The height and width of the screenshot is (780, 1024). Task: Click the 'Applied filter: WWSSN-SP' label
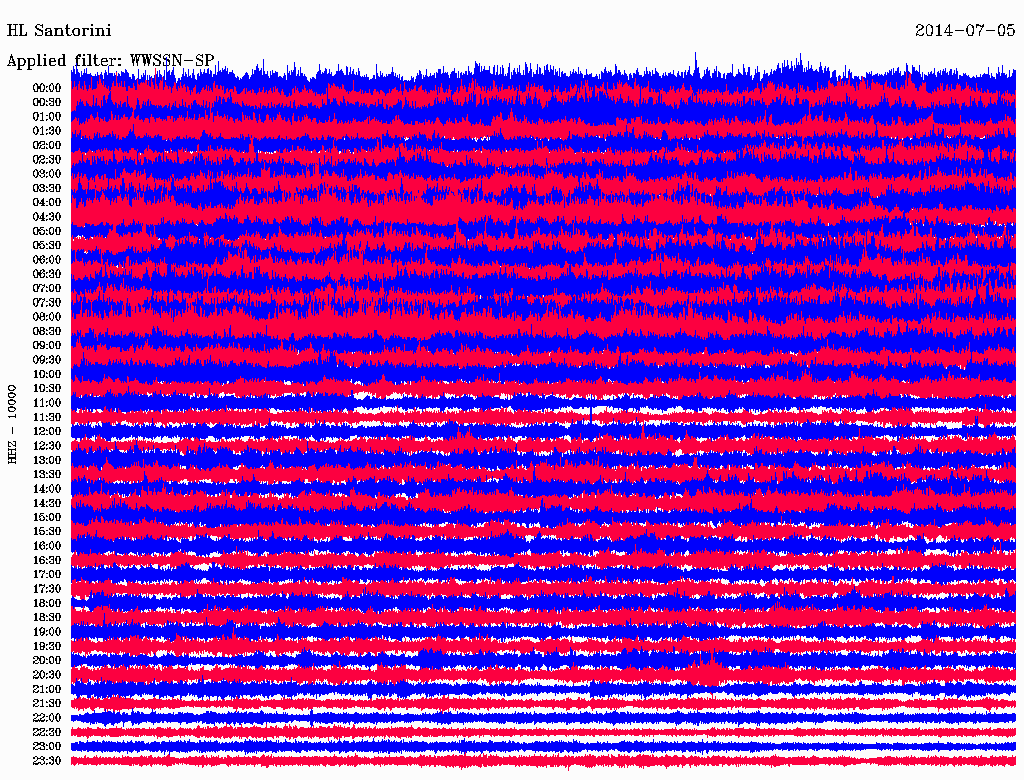[x=110, y=61]
